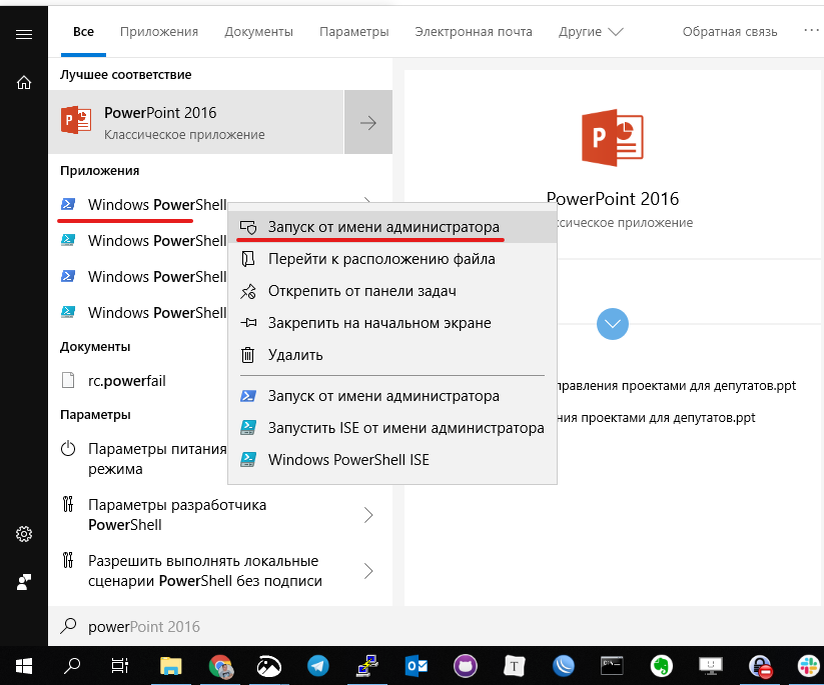Click the arrow beside PowerPoint 2016 result

(x=368, y=122)
